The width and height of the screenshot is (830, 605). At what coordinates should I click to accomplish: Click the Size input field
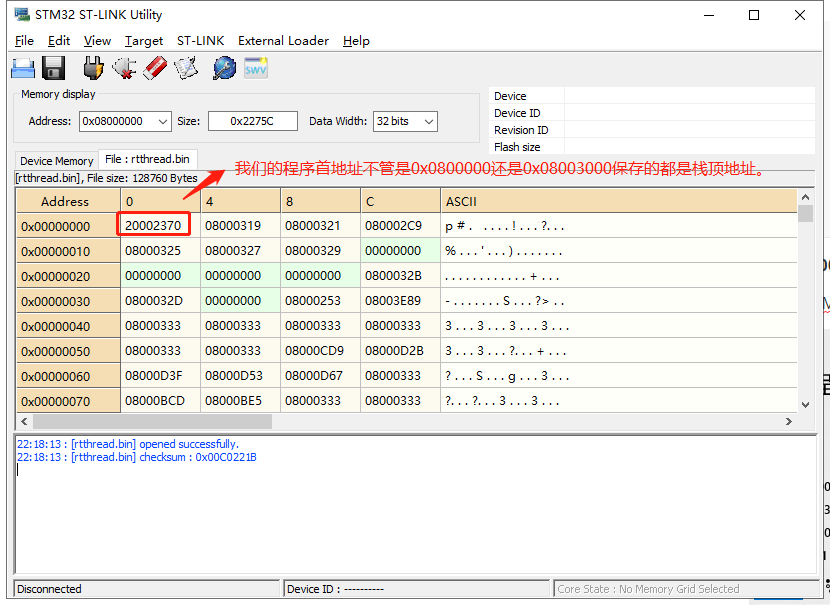[x=253, y=121]
